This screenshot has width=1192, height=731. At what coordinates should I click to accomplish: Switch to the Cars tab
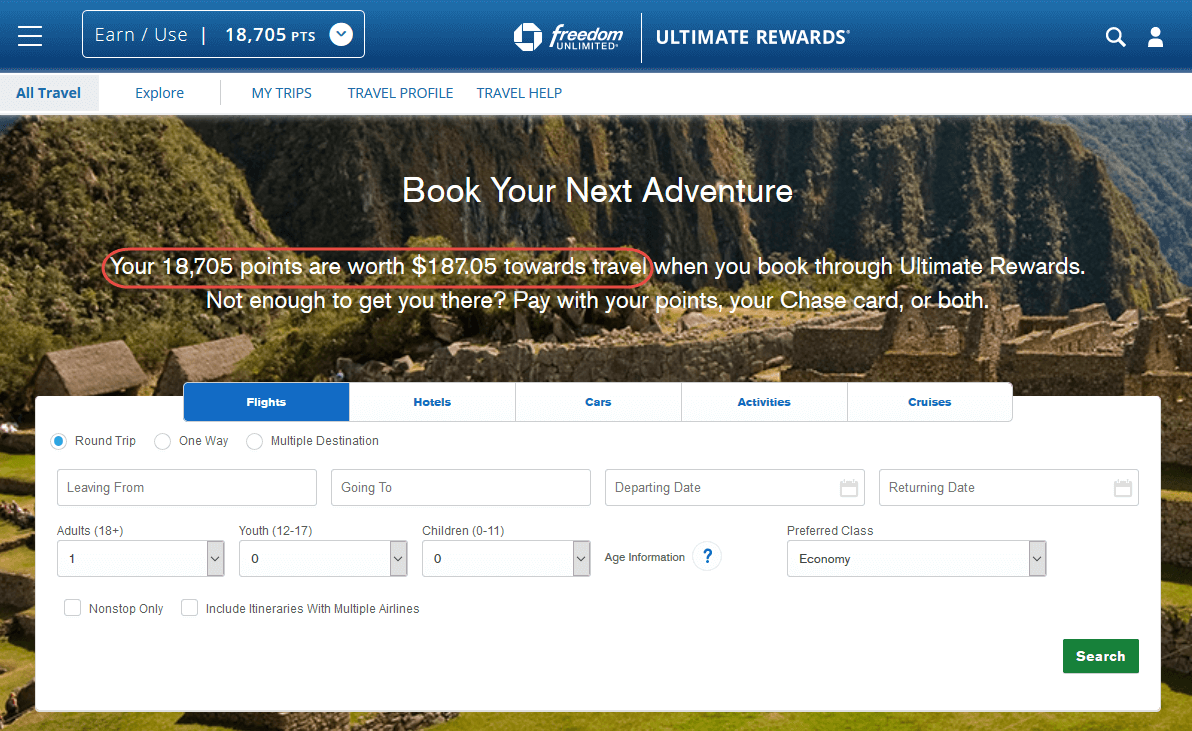tap(598, 402)
